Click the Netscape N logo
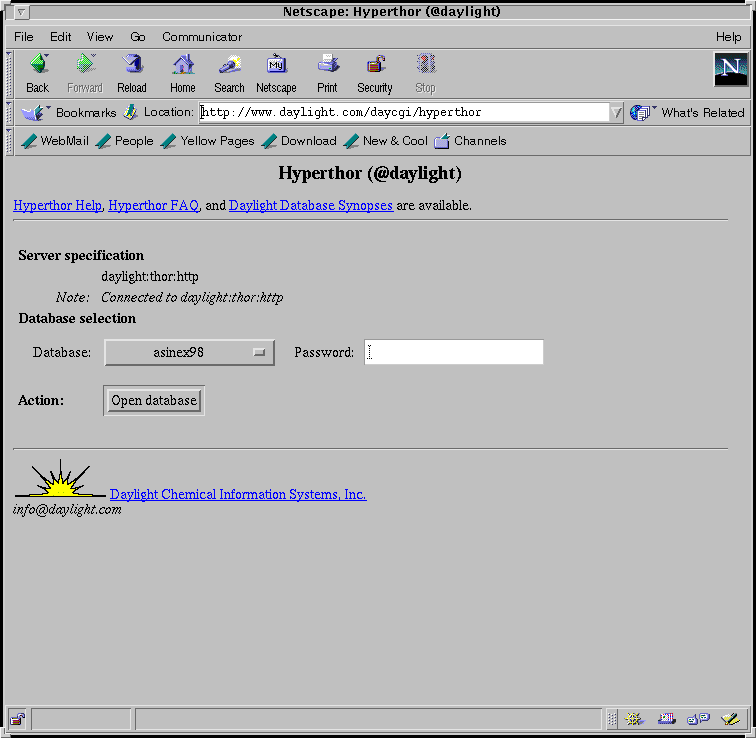756x738 pixels. coord(730,69)
